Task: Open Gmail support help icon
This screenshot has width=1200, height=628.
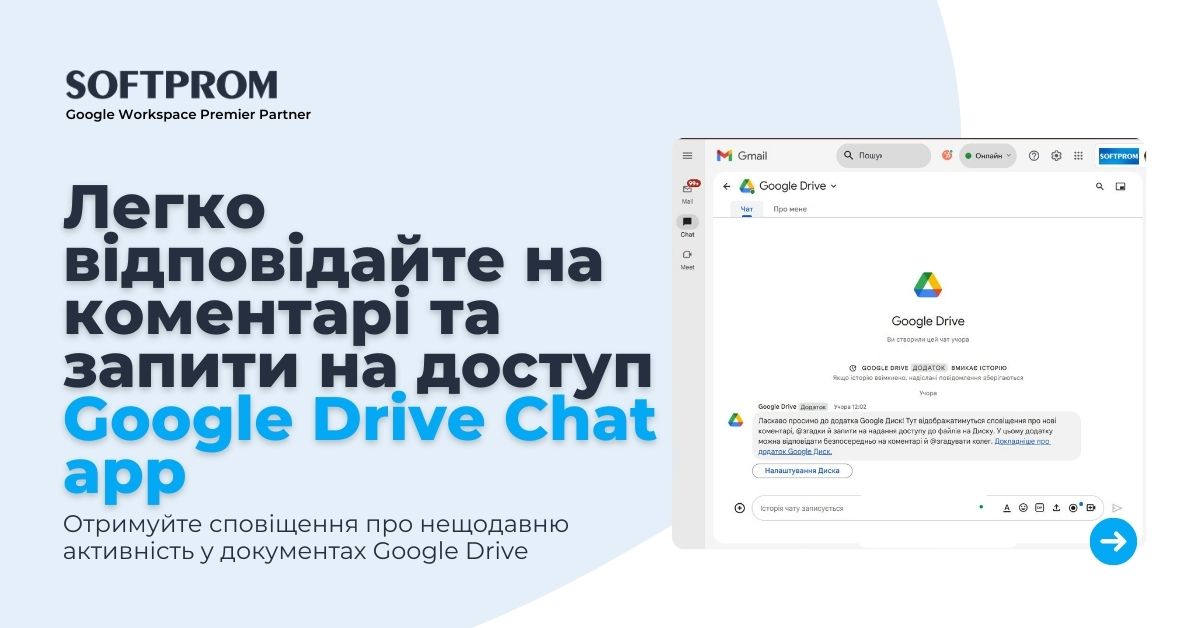Action: [x=1034, y=156]
